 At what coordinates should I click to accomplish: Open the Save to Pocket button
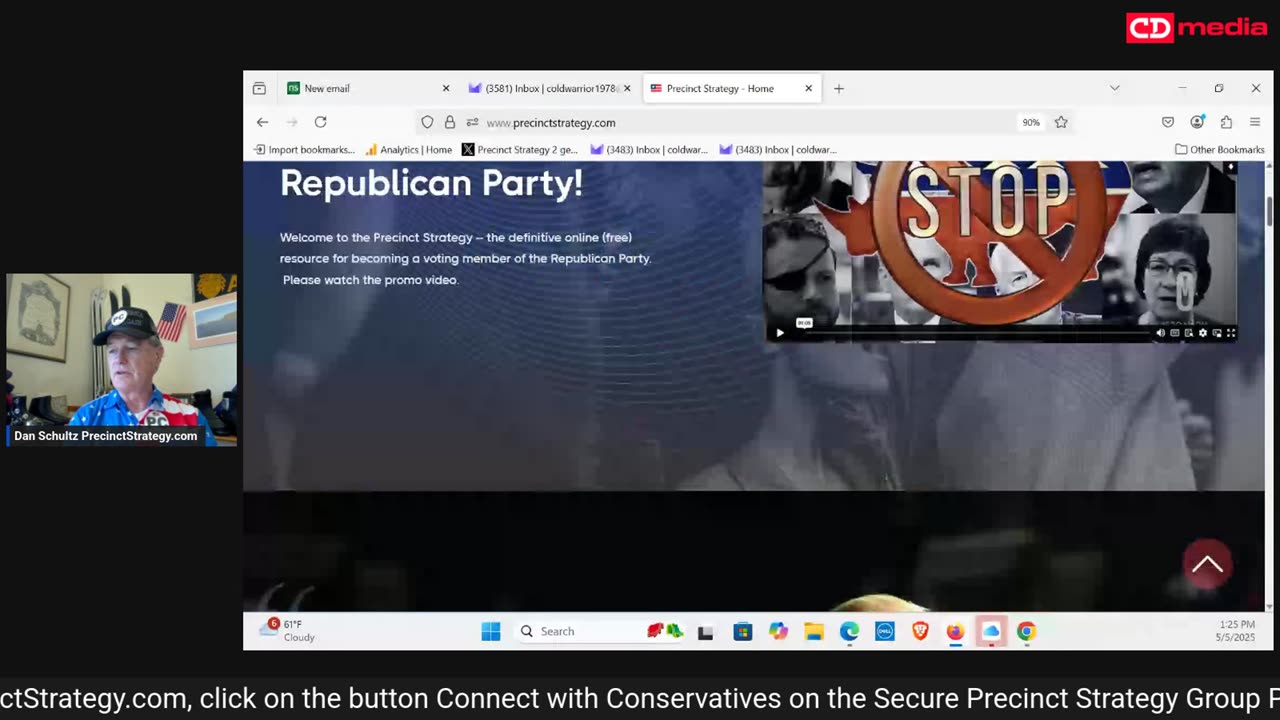point(1168,122)
